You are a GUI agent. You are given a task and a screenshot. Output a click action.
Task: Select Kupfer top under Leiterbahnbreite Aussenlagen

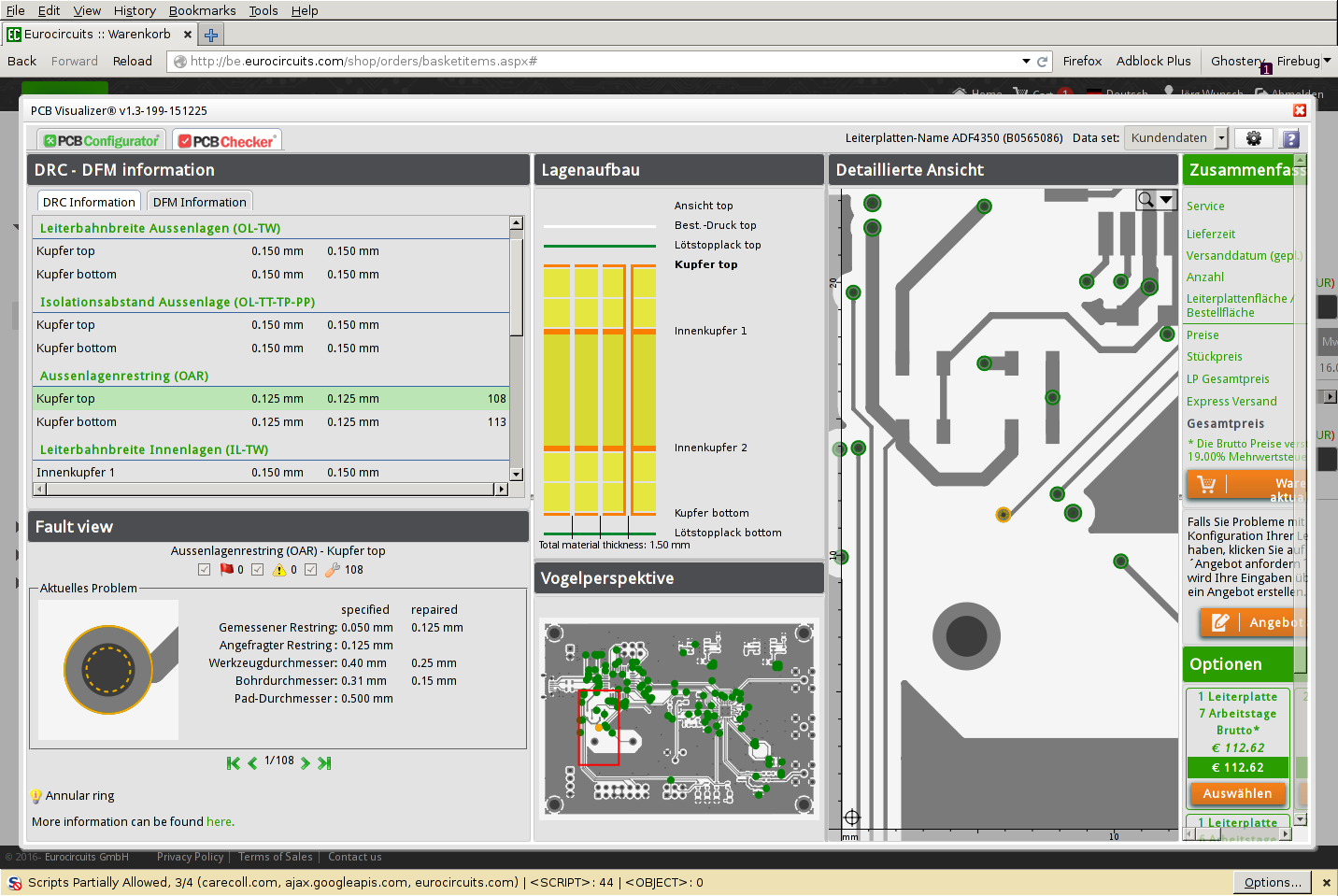(x=271, y=250)
